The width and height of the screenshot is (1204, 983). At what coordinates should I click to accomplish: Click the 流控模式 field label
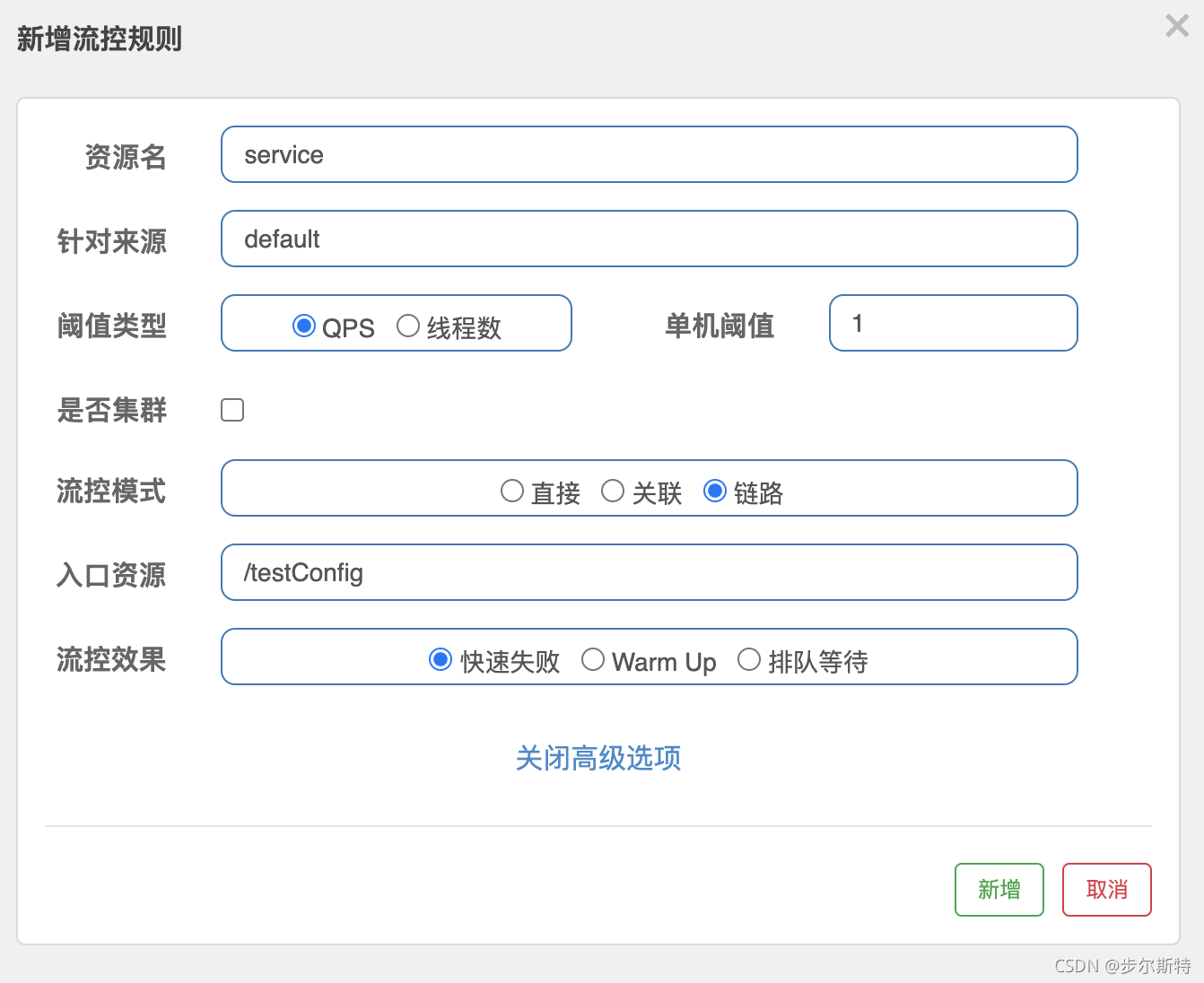tap(111, 491)
